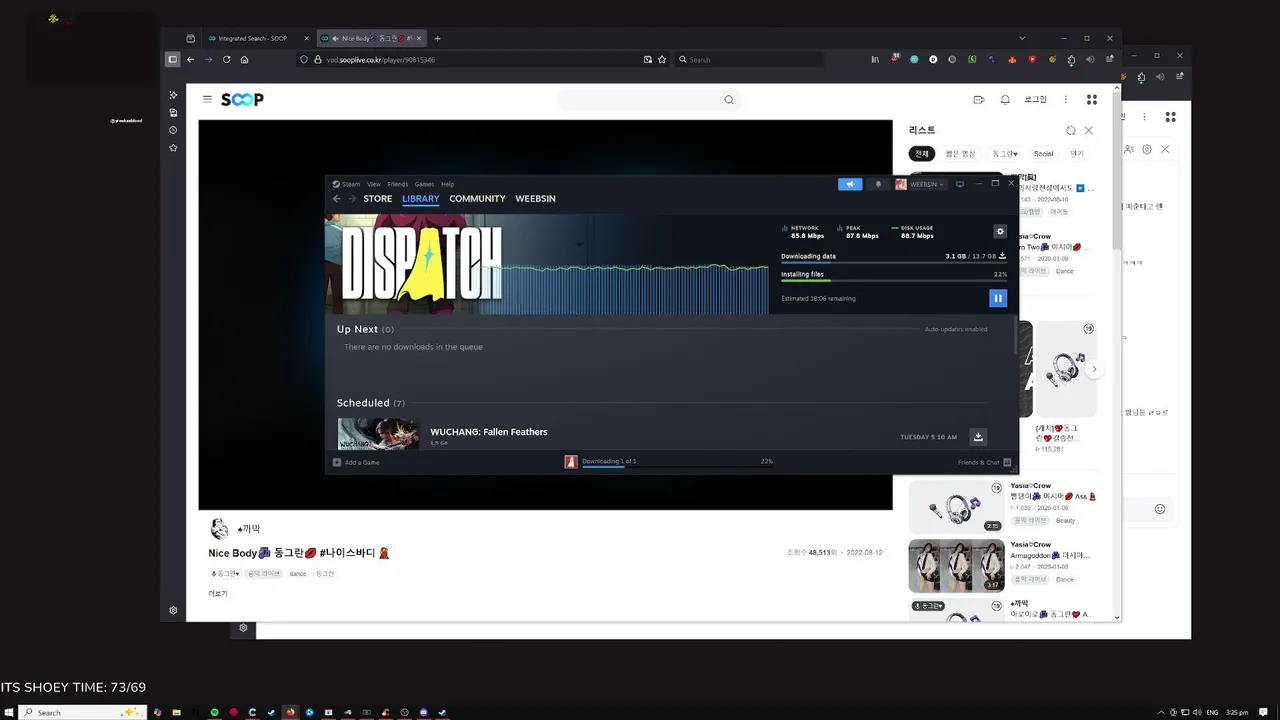Click Add a Game in Steam

click(356, 462)
